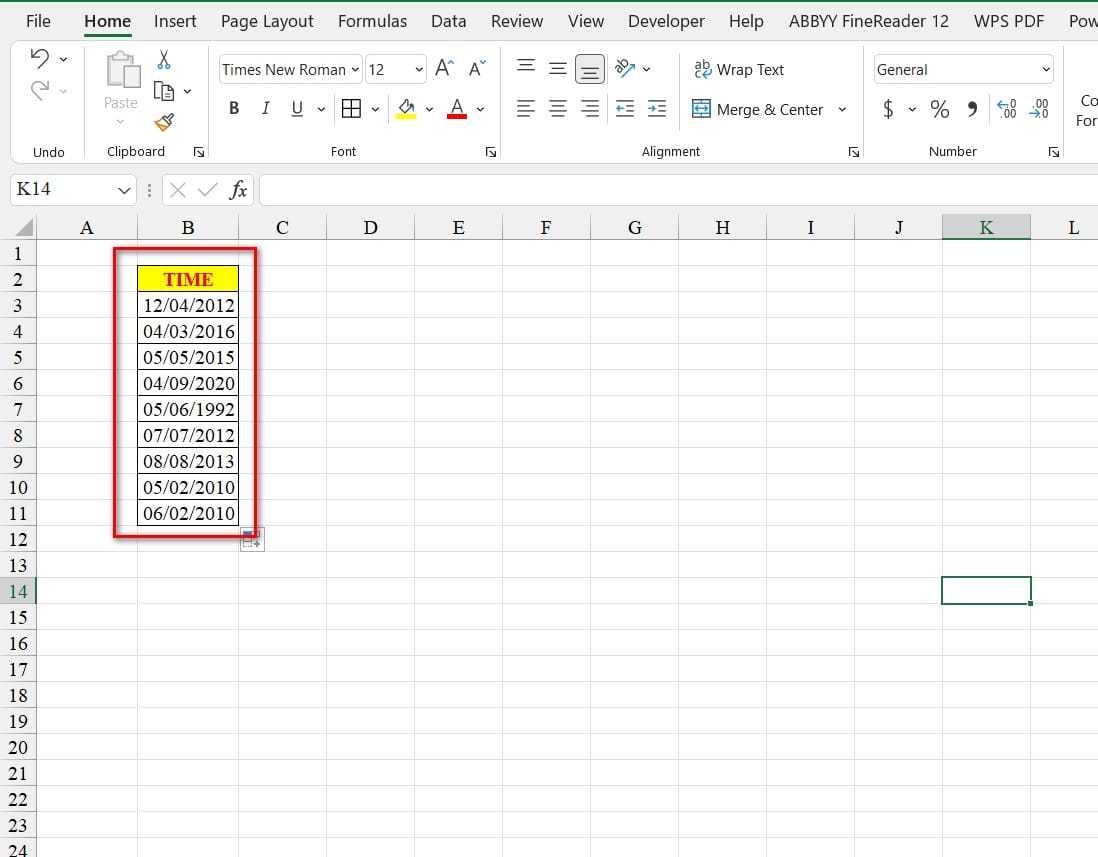Apply Percent Style number format
Screen dimensions: 1098x857
click(x=940, y=110)
